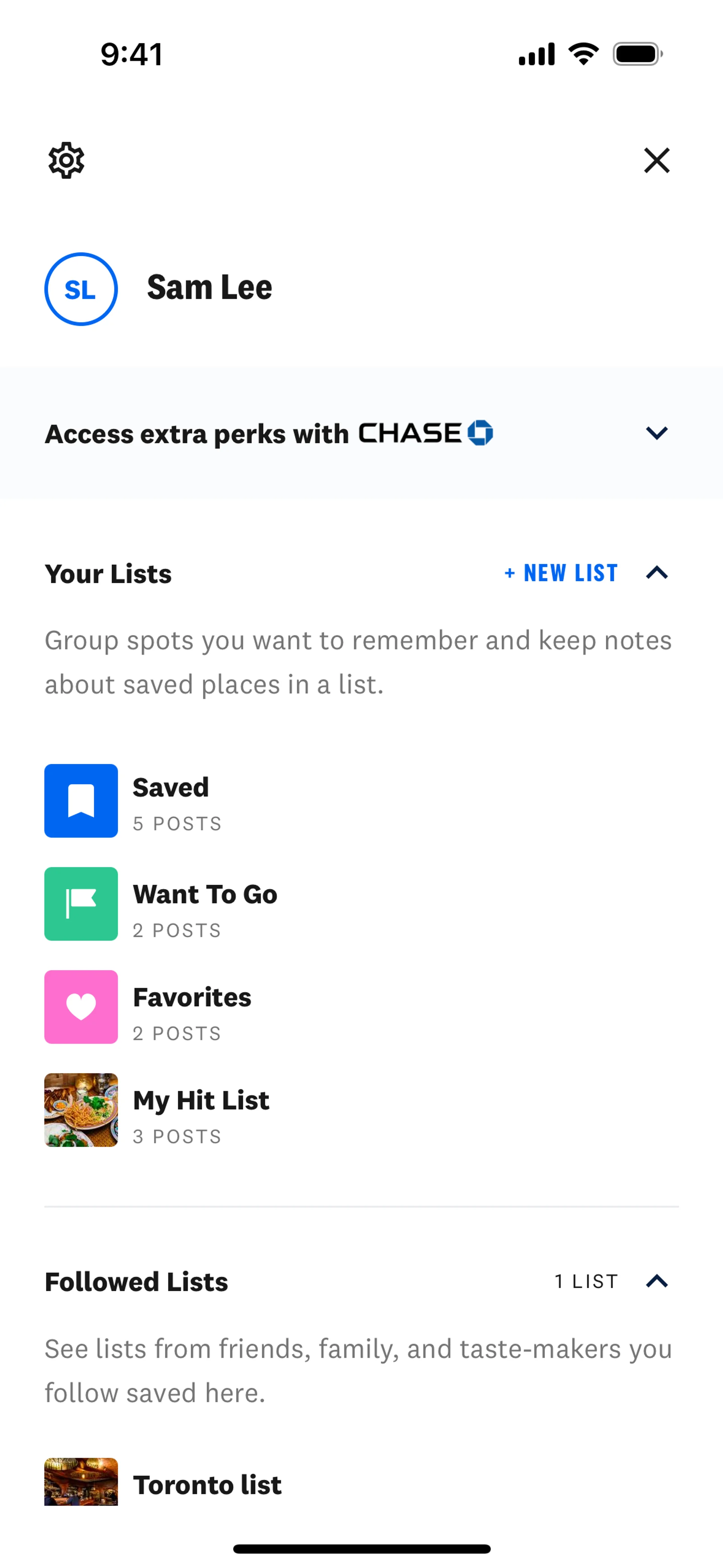Viewport: 723px width, 1568px height.
Task: Tap the Access extra perks banner text
Action: (x=197, y=434)
